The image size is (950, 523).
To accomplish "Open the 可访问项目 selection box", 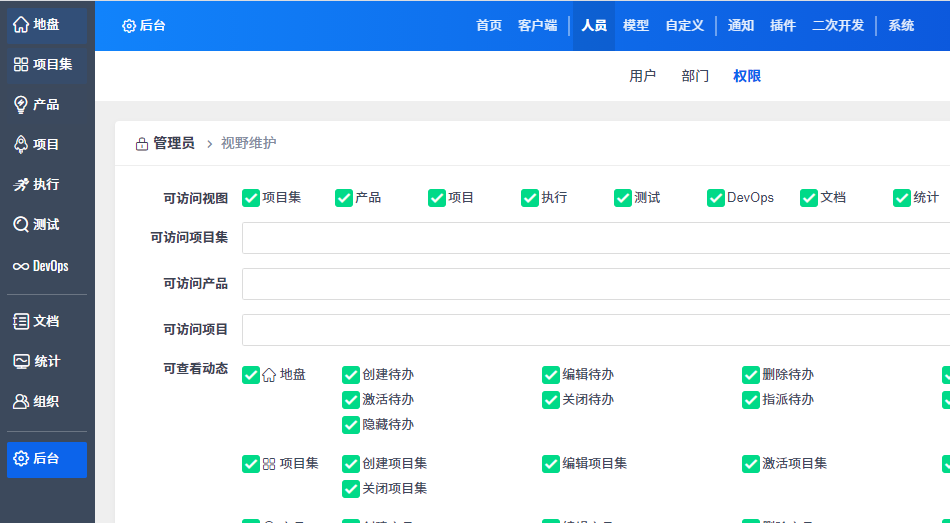I will (x=595, y=330).
